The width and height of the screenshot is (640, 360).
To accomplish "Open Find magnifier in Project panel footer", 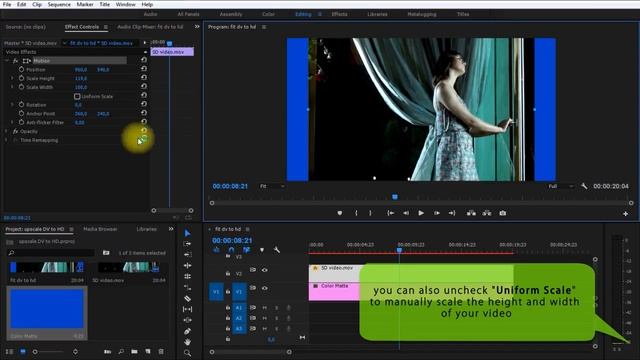I will tap(121, 351).
